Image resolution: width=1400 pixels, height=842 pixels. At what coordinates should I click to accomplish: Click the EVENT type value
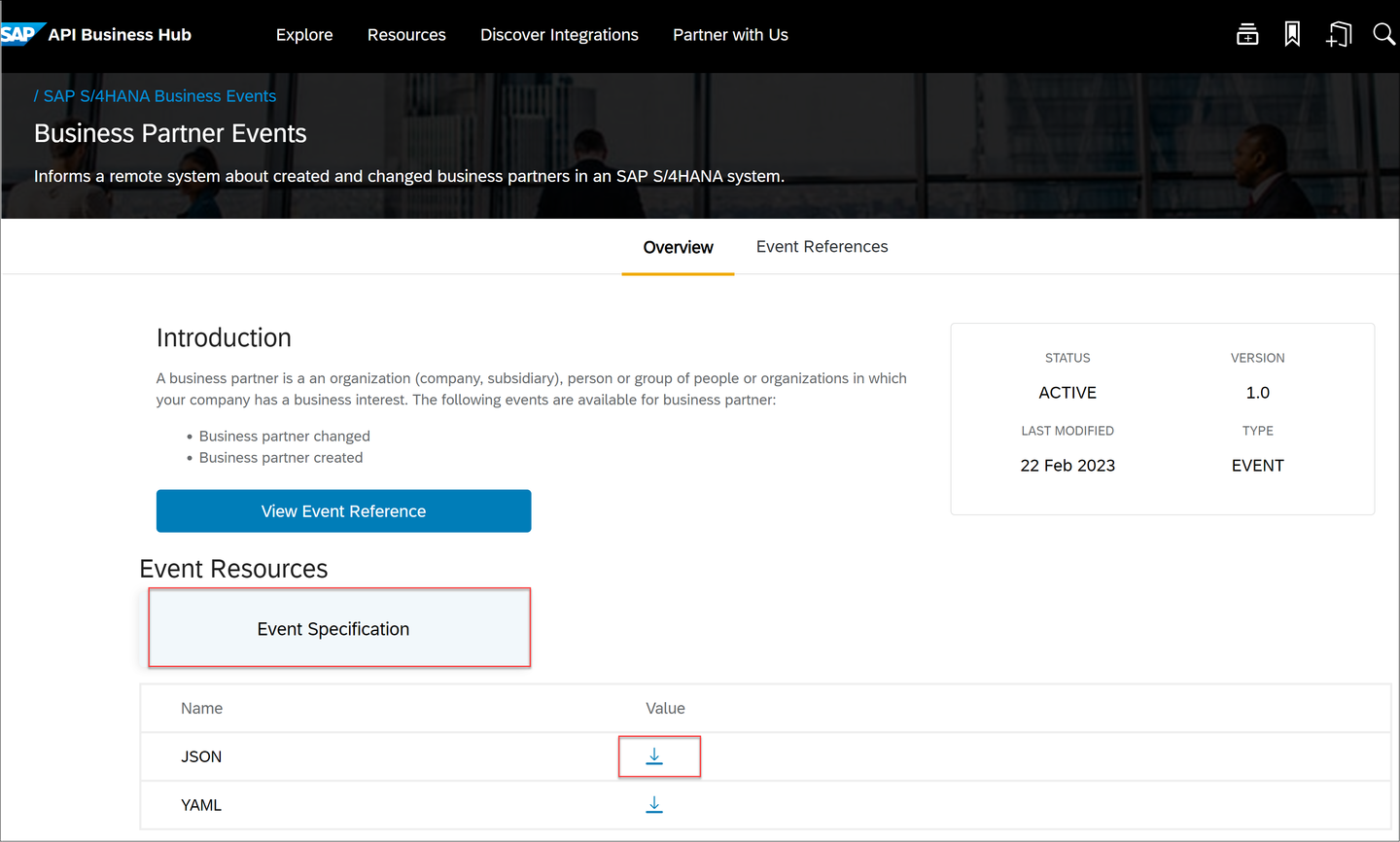click(1258, 466)
